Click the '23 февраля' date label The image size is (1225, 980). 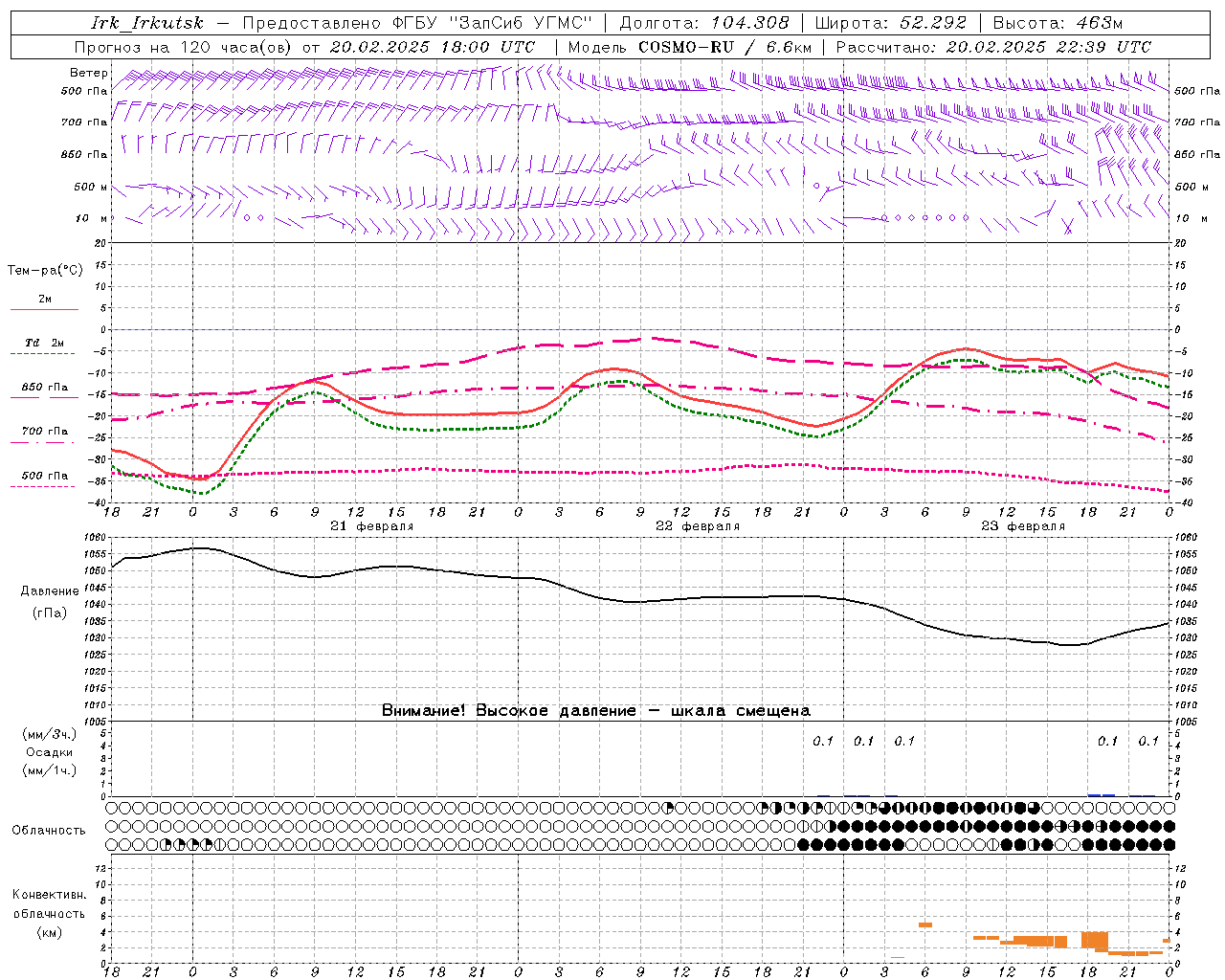(1023, 526)
